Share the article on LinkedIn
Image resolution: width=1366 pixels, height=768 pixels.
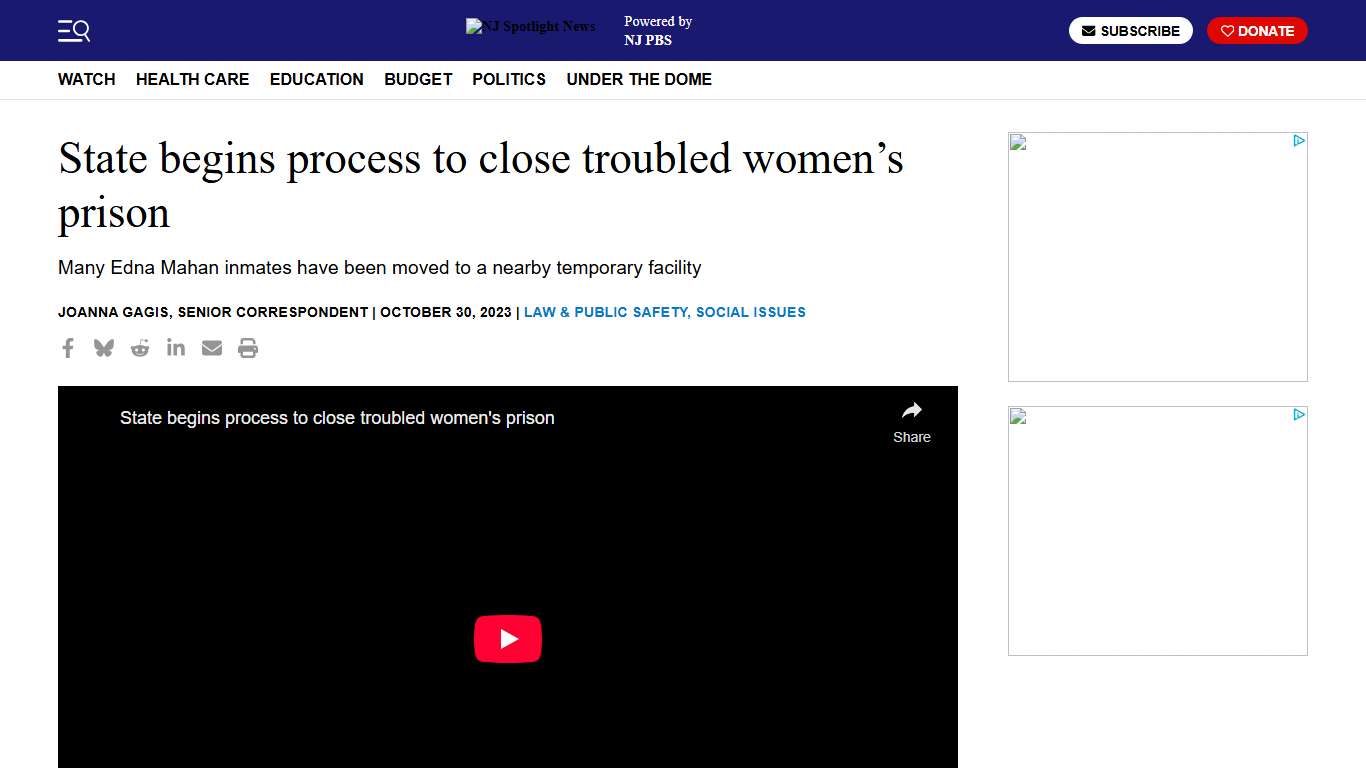[x=175, y=348]
